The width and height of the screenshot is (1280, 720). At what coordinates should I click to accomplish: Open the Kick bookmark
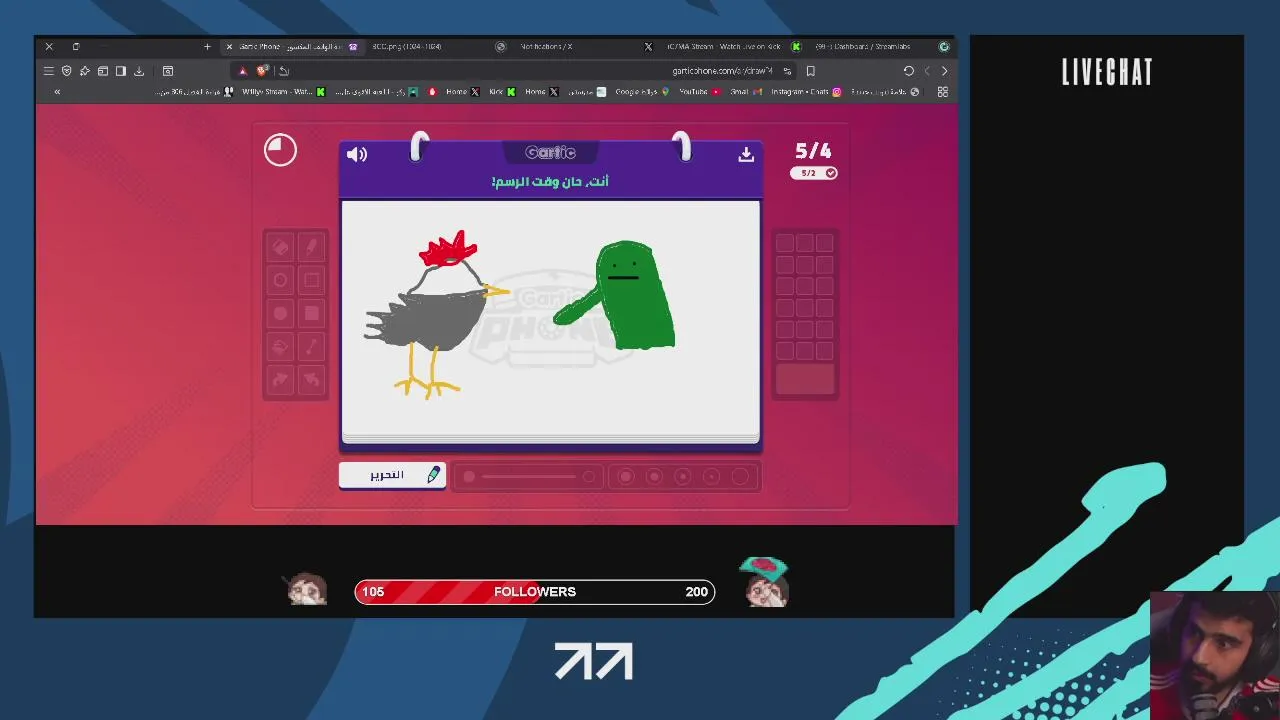tap(503, 92)
